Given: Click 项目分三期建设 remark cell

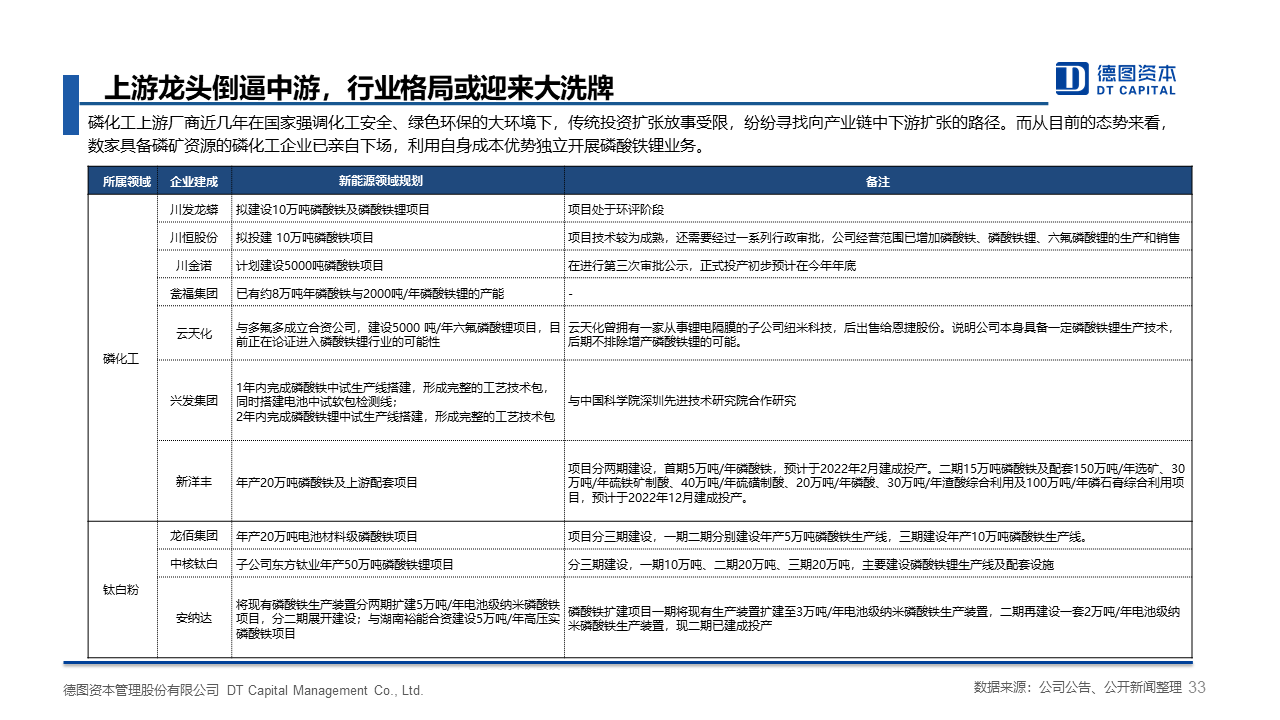Looking at the screenshot, I should (878, 536).
